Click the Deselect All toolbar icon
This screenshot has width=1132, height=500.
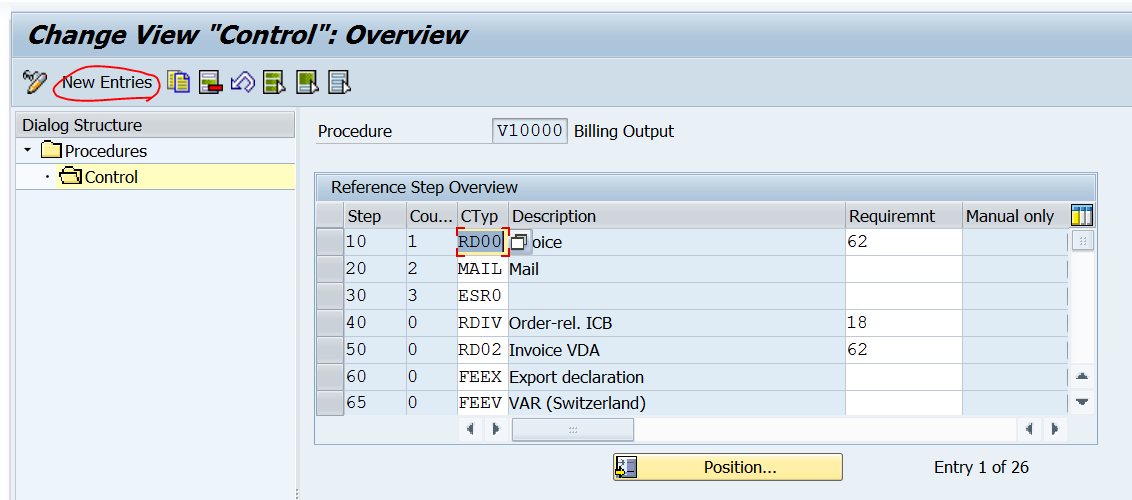pos(339,82)
